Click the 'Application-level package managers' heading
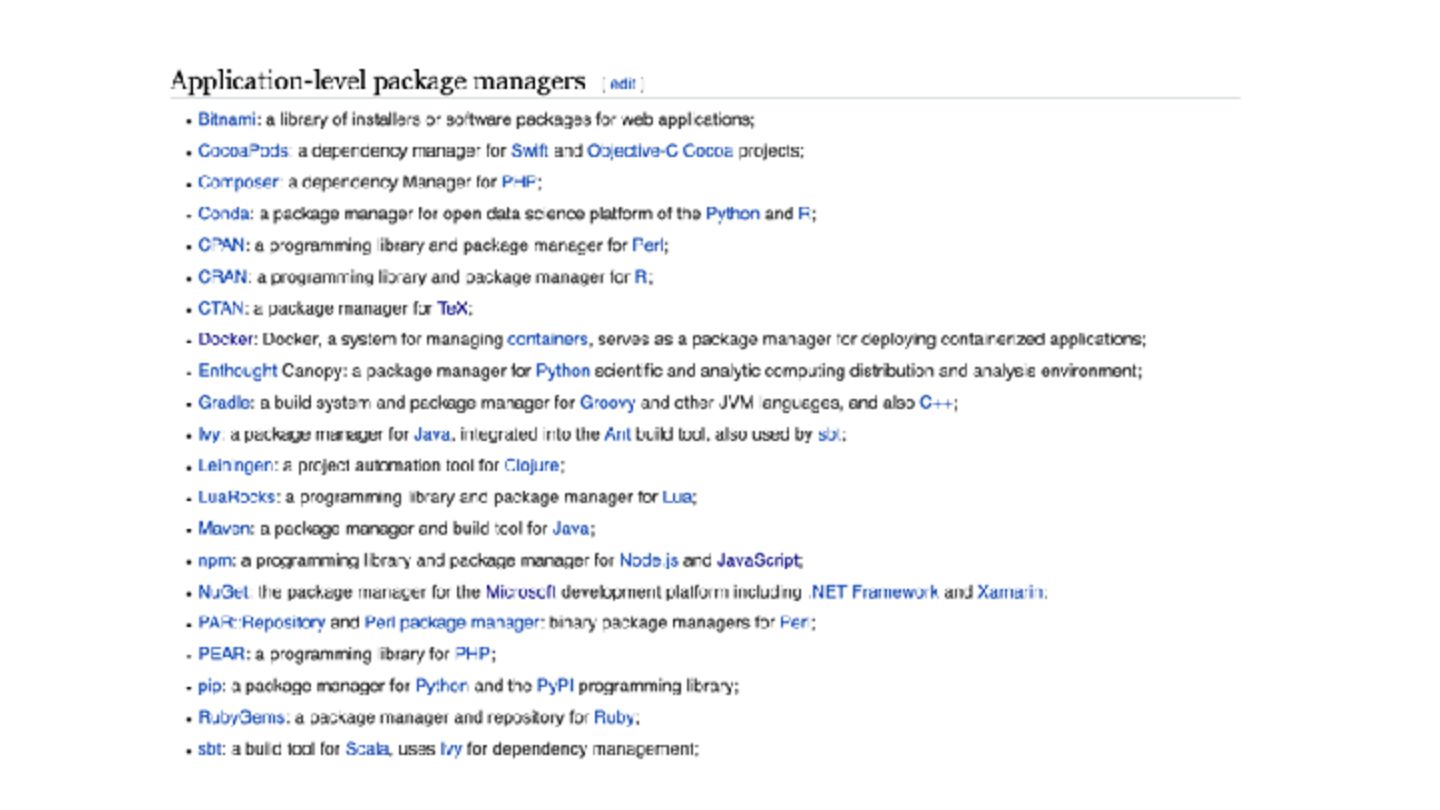 point(378,81)
